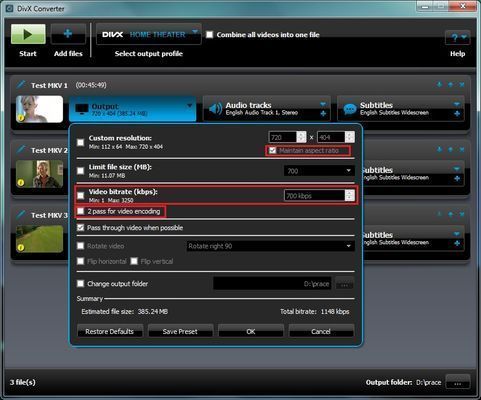Open the Help question mark icon
The image size is (481, 400).
(x=457, y=38)
